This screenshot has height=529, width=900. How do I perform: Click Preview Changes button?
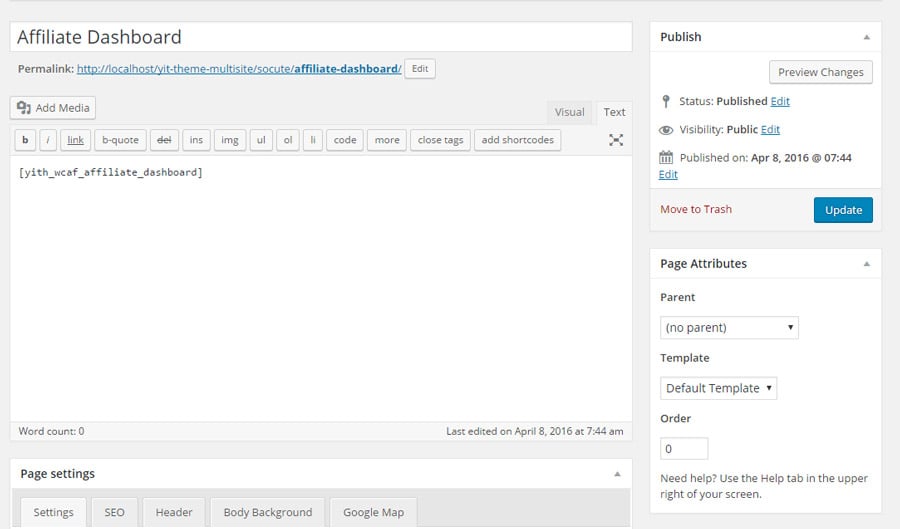pyautogui.click(x=821, y=72)
